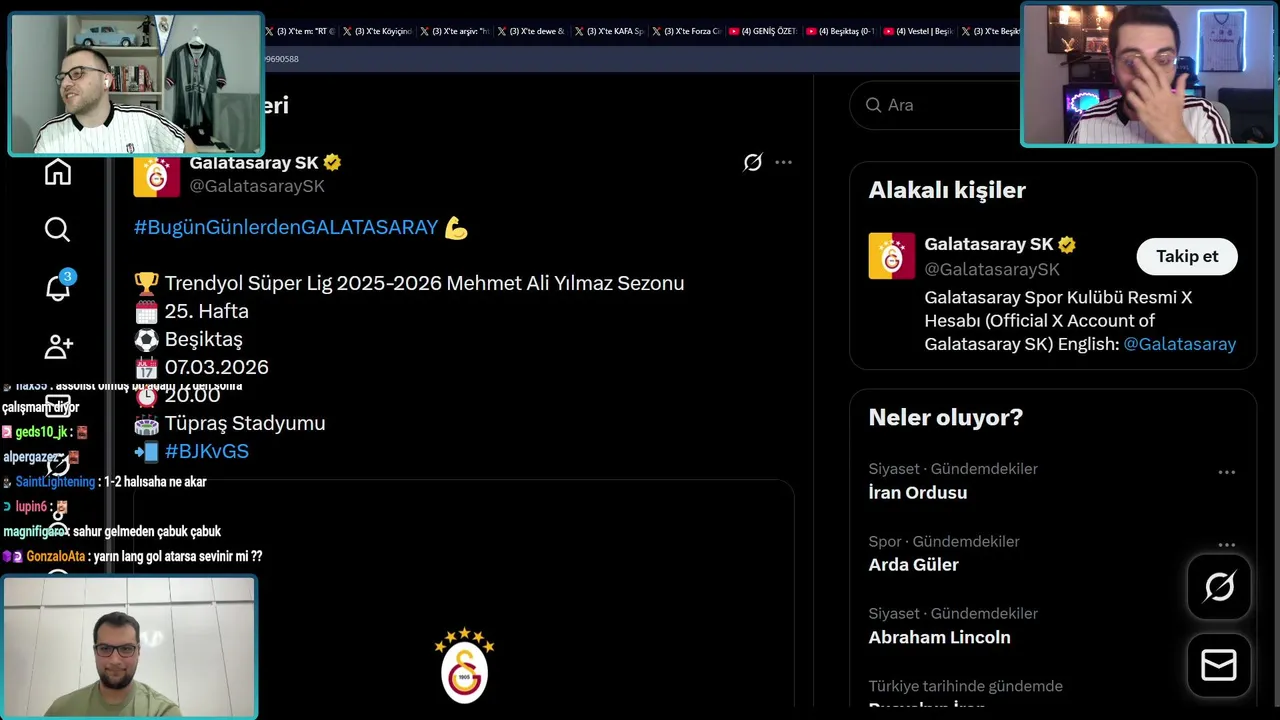Switch to the X'te KAFA Sp browser tab
The image size is (1280, 720).
pos(610,31)
